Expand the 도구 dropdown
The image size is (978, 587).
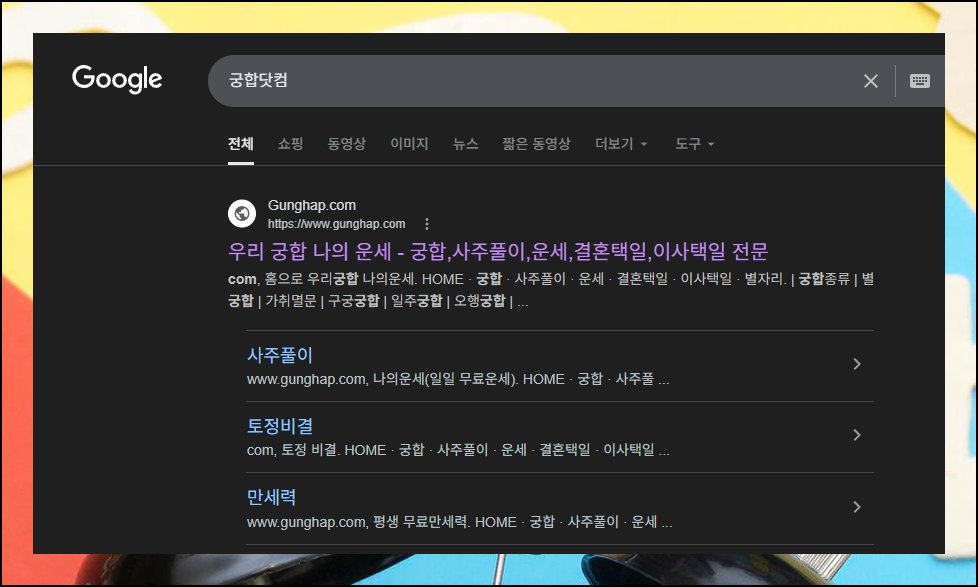694,144
